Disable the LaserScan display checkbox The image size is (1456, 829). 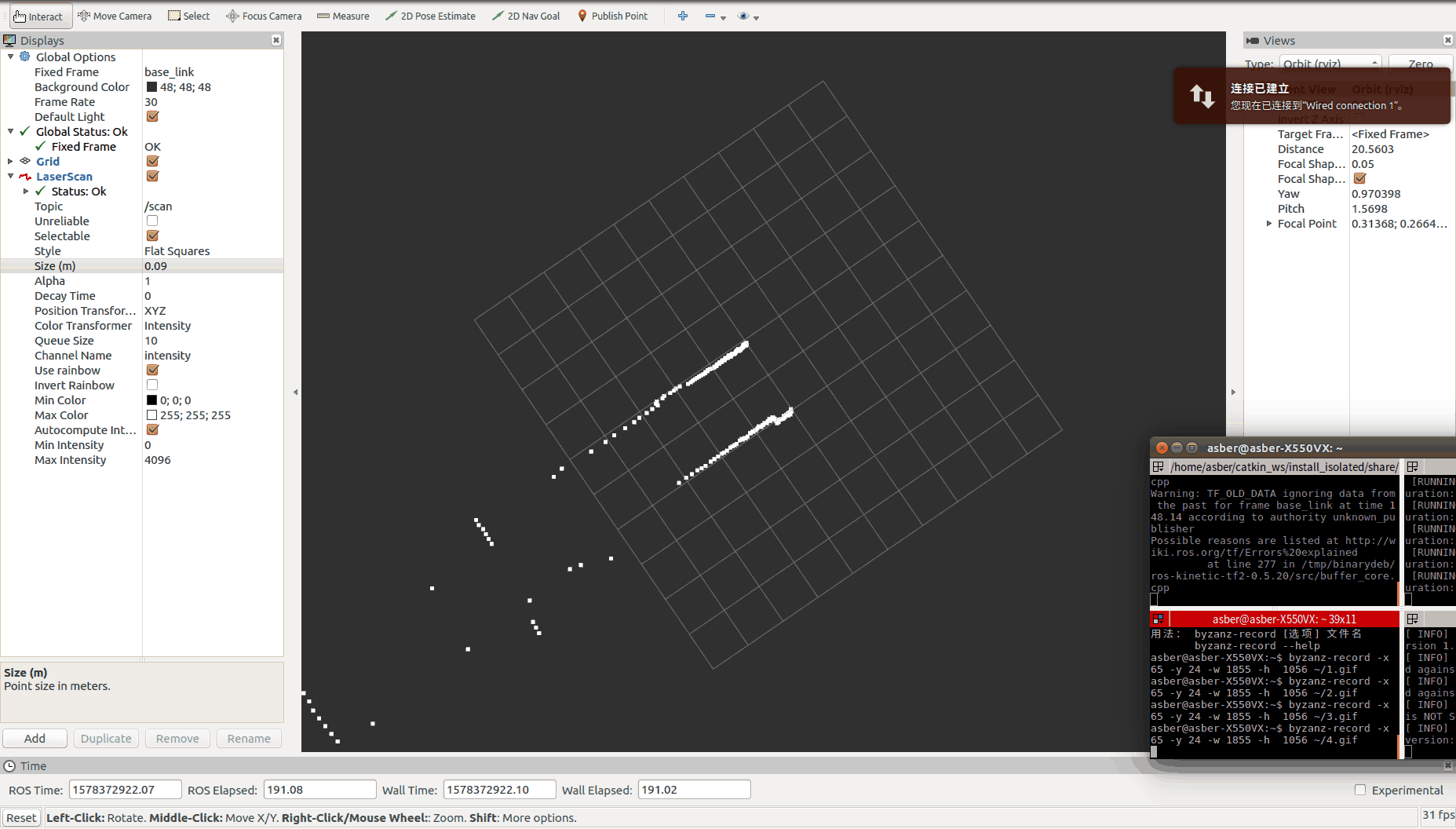point(152,177)
